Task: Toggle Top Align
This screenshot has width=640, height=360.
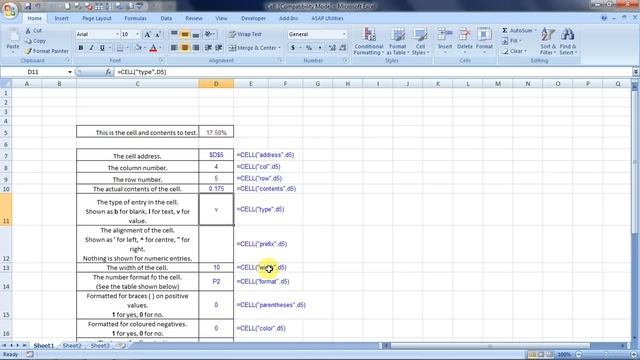Action: [174, 34]
